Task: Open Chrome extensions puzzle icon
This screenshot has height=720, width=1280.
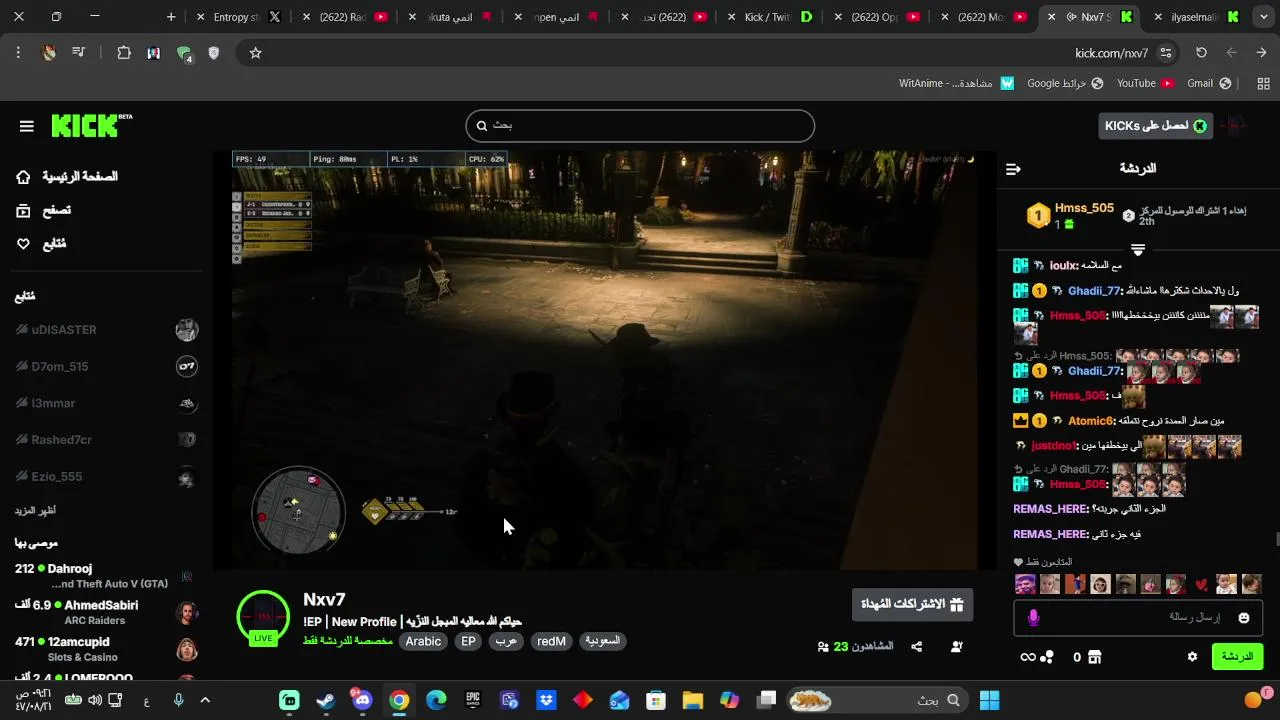Action: (x=124, y=53)
